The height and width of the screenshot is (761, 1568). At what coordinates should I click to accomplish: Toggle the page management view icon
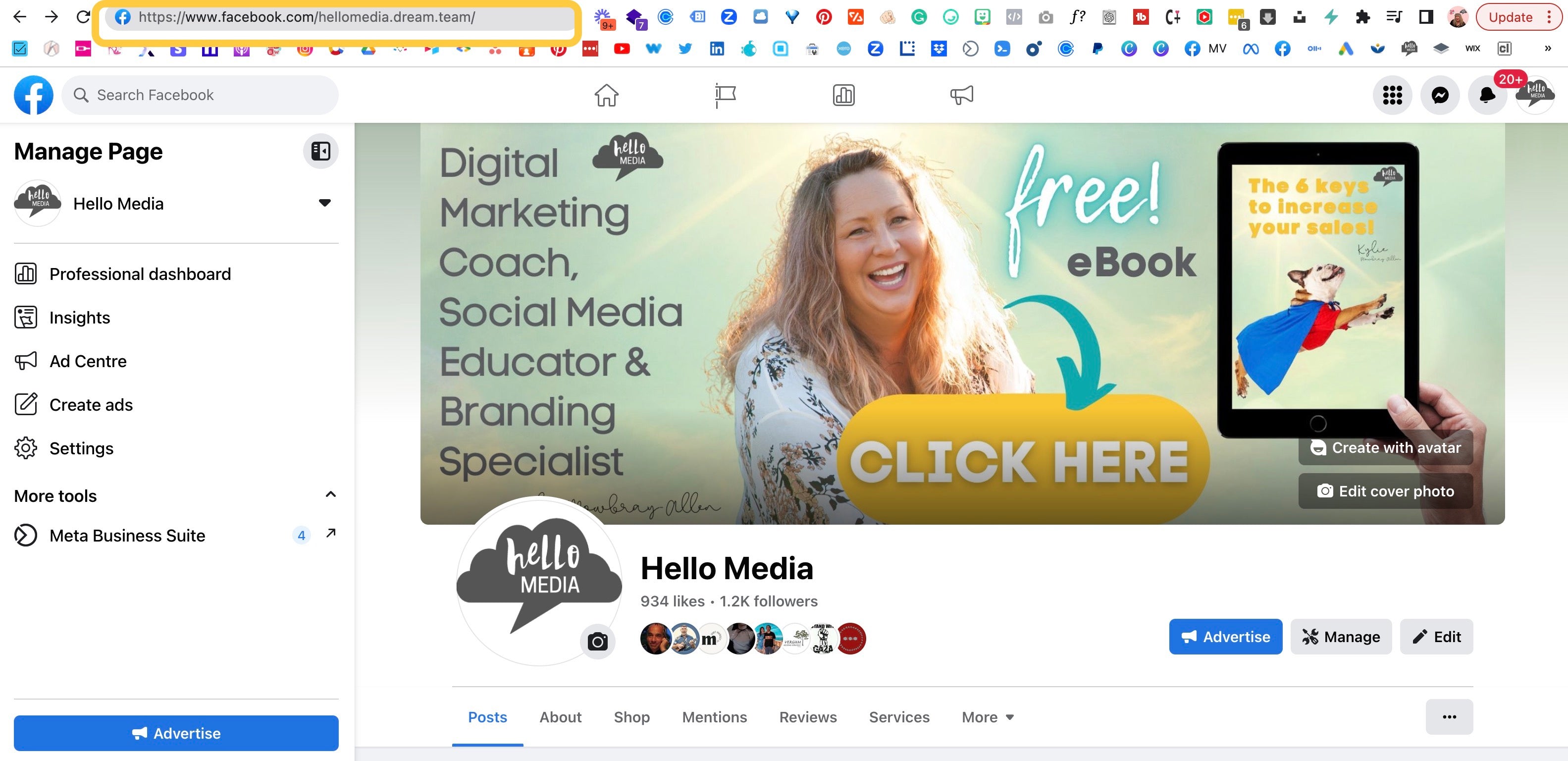tap(321, 150)
